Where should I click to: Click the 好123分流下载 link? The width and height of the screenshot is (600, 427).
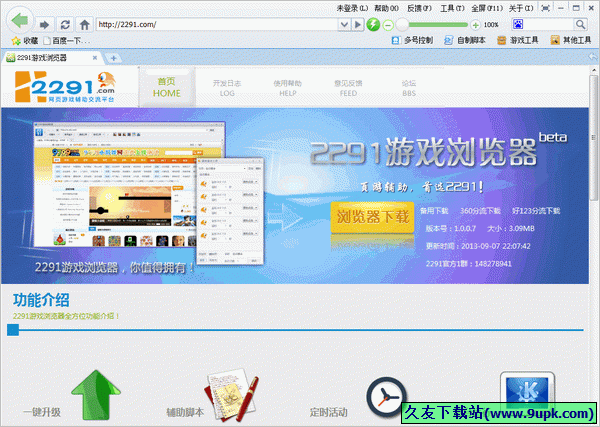point(536,211)
